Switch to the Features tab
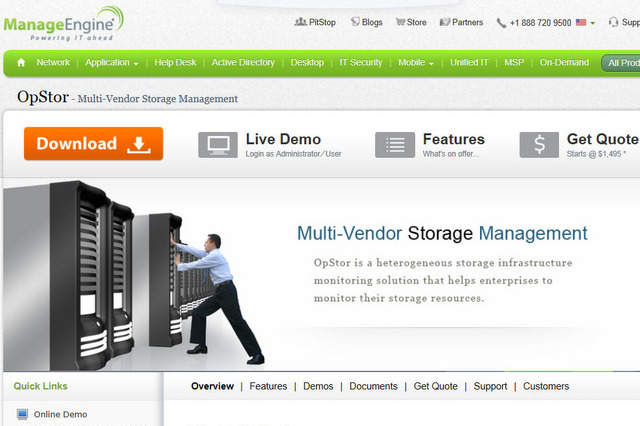Screen dimensions: 640x426 pos(268,386)
